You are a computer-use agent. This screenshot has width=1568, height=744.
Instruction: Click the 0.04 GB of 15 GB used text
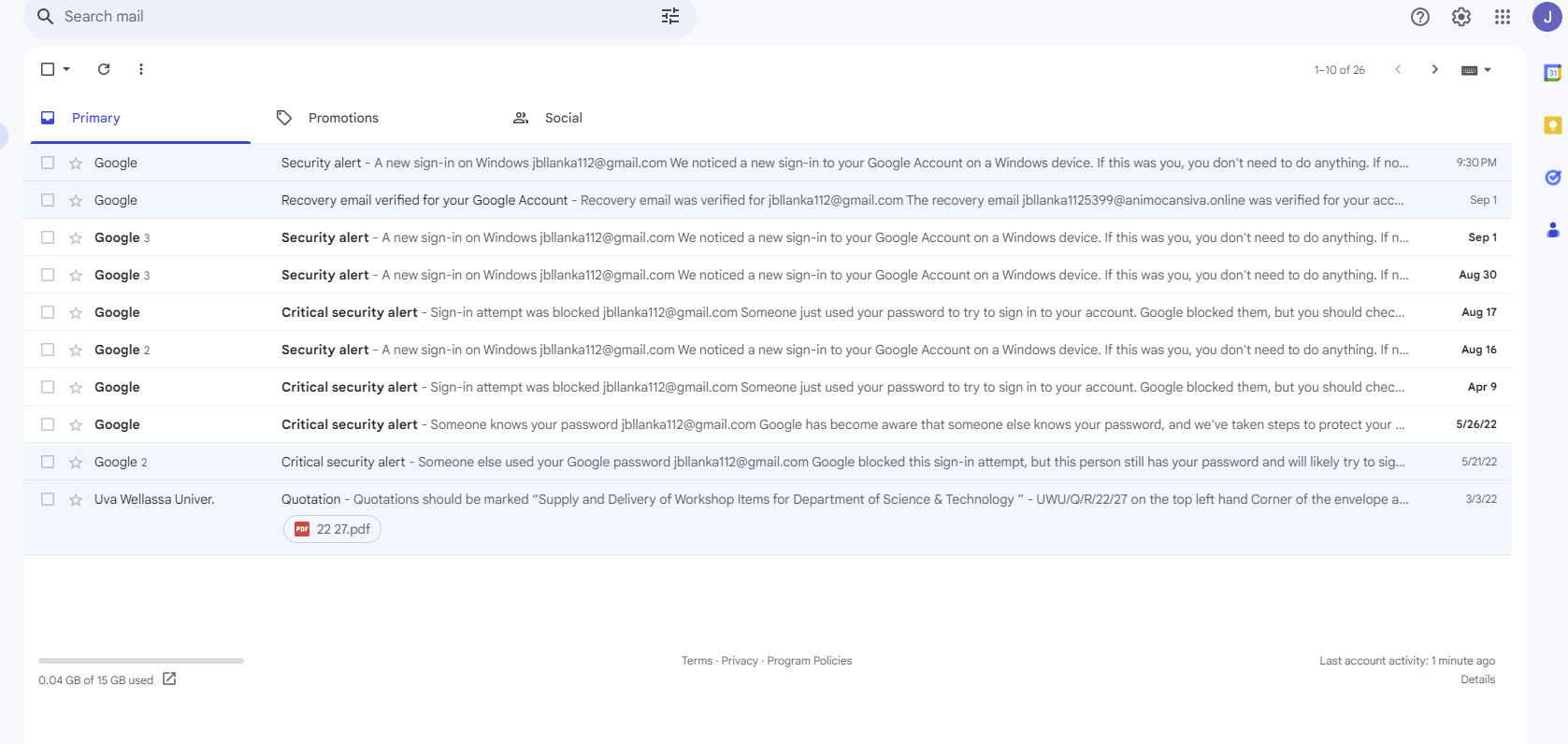pyautogui.click(x=95, y=680)
